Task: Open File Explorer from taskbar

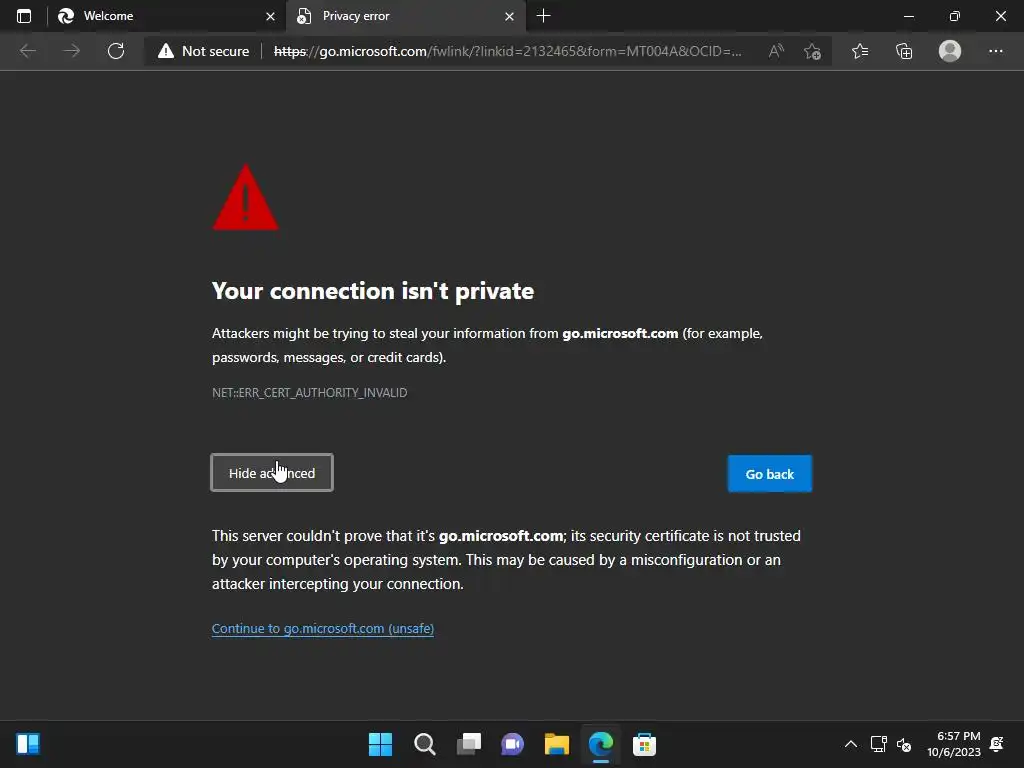Action: pyautogui.click(x=556, y=744)
